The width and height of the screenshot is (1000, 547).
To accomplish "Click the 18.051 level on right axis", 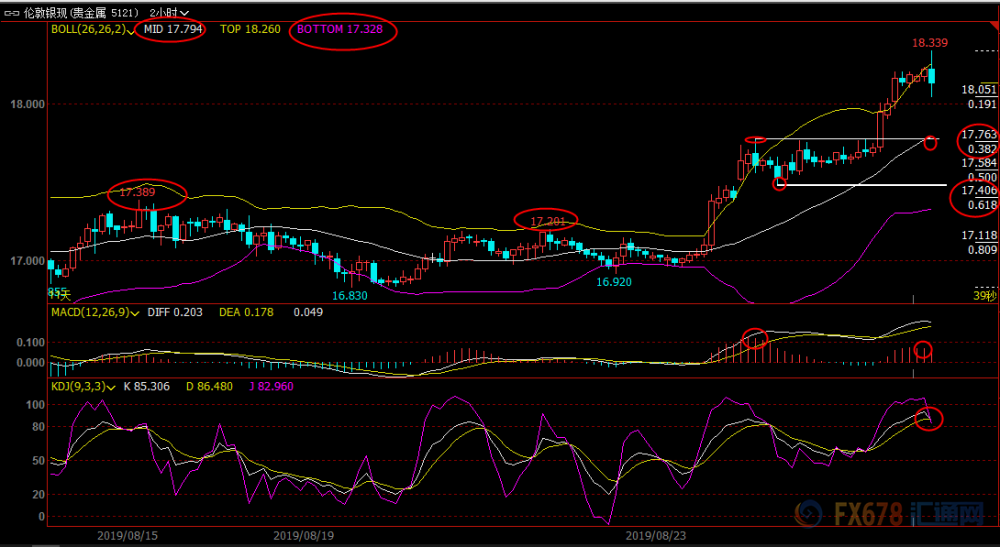I will coord(979,90).
